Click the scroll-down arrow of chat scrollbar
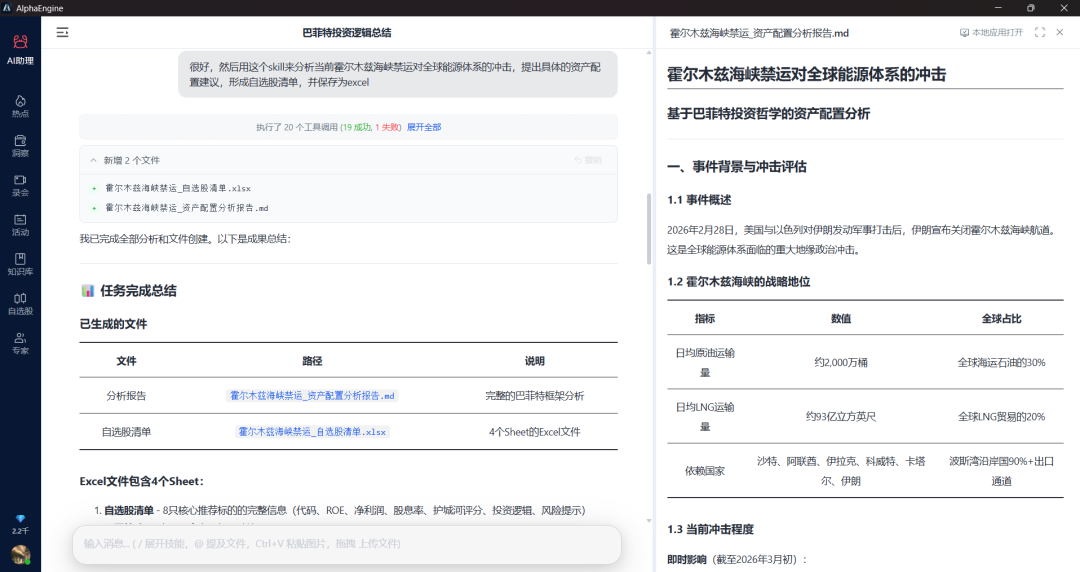 649,521
